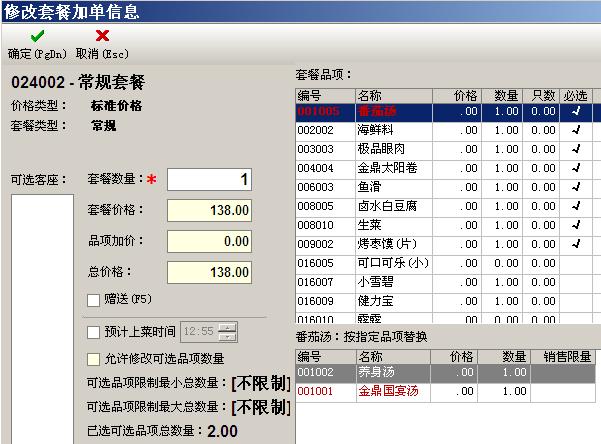The height and width of the screenshot is (444, 601).
Task: Click the 必选 checkmark for 烤枣馍(片)
Action: pos(575,243)
